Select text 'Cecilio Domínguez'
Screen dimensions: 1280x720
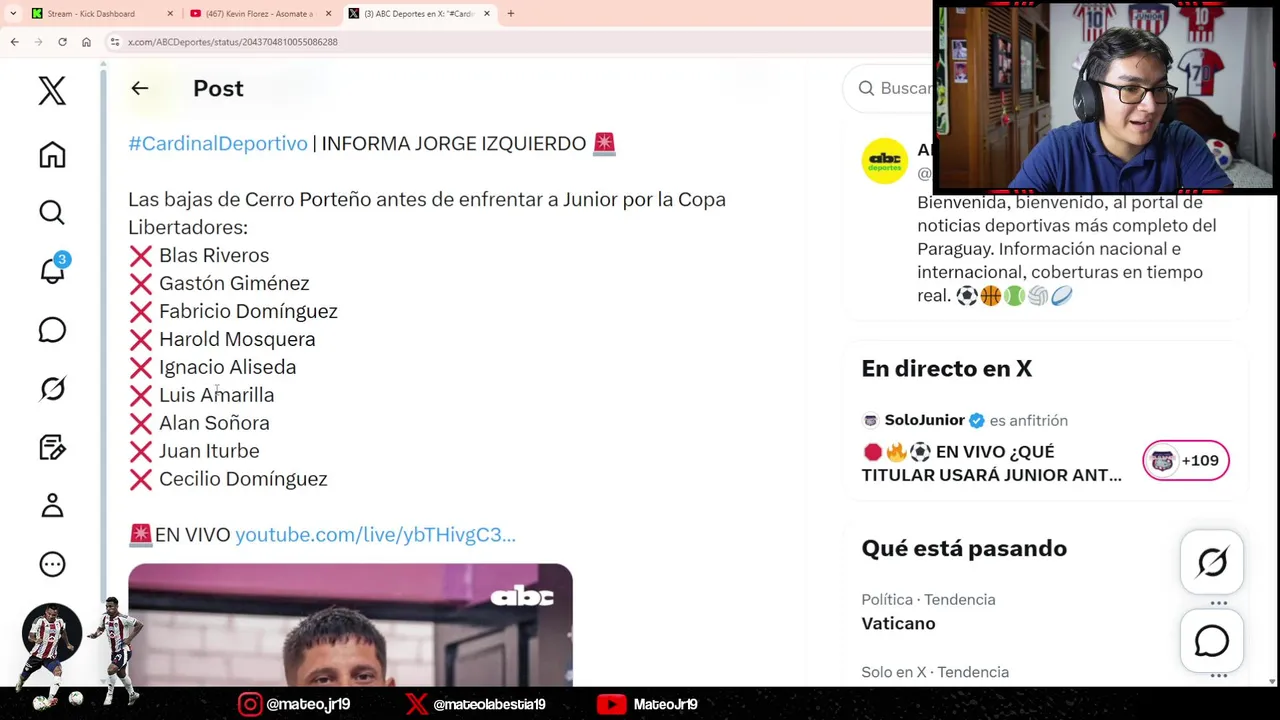[x=243, y=479]
